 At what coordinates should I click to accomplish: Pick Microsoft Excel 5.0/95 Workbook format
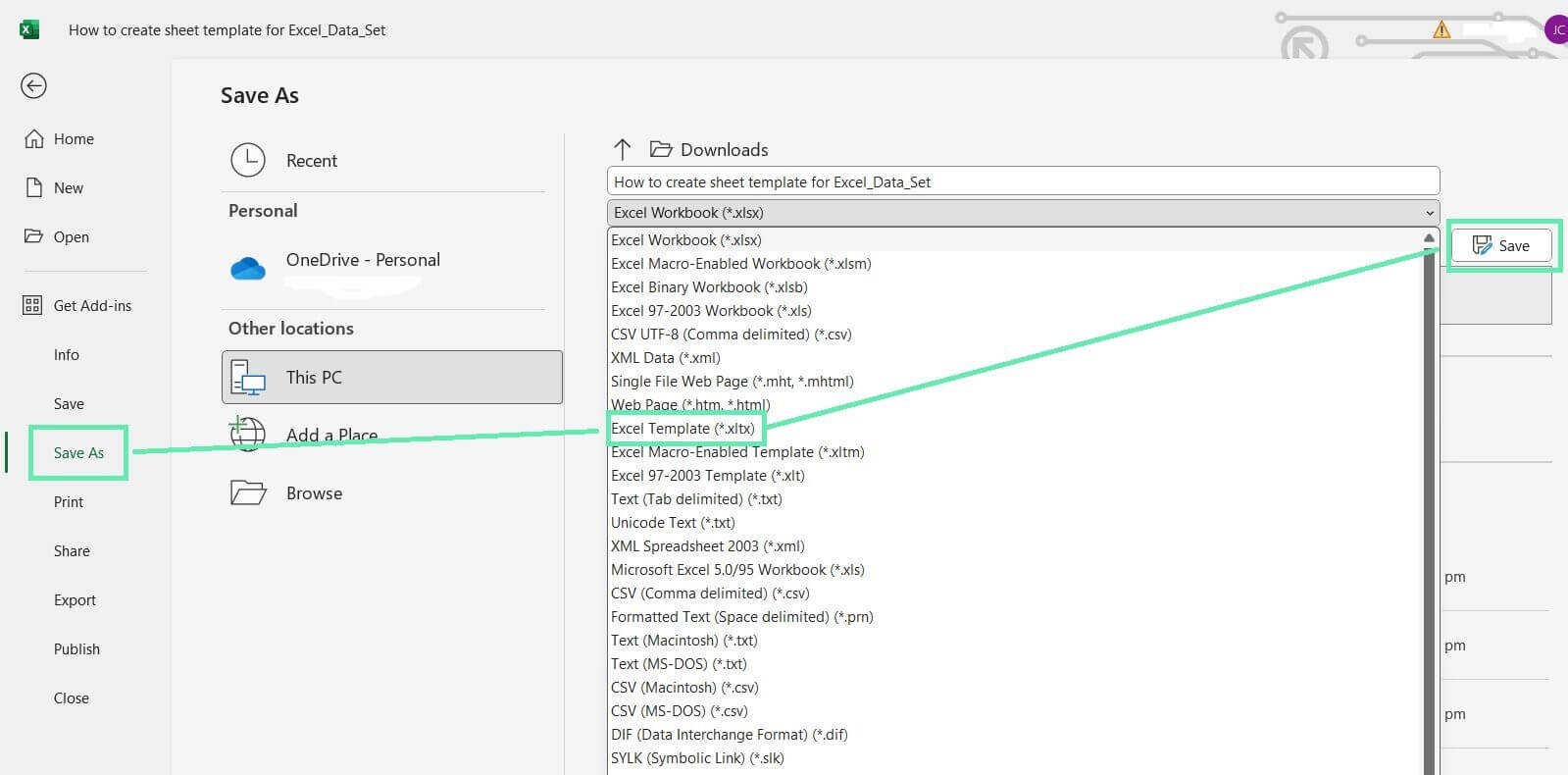coord(737,570)
